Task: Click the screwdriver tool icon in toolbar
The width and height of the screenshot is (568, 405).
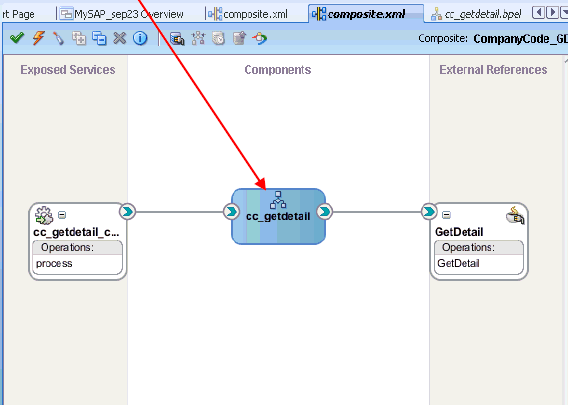Action: click(x=58, y=38)
